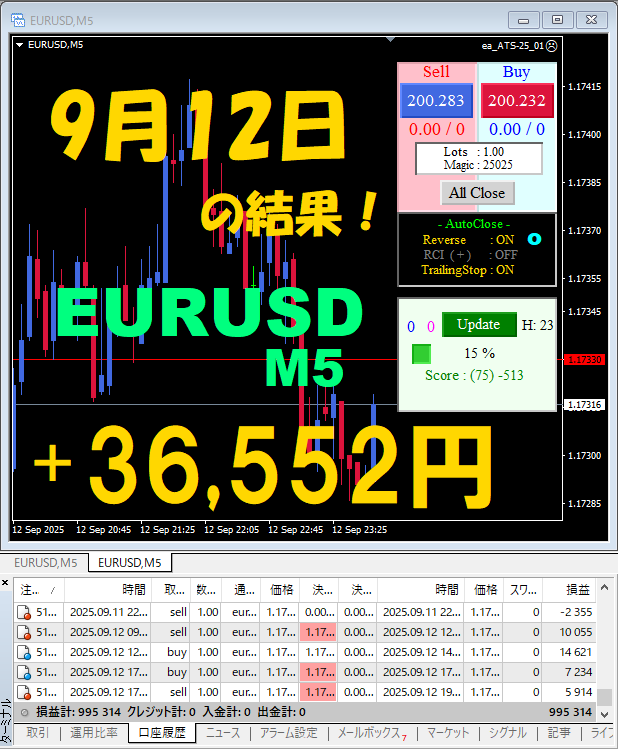618x749 pixels.
Task: Click the green square score indicator
Action: pos(421,354)
